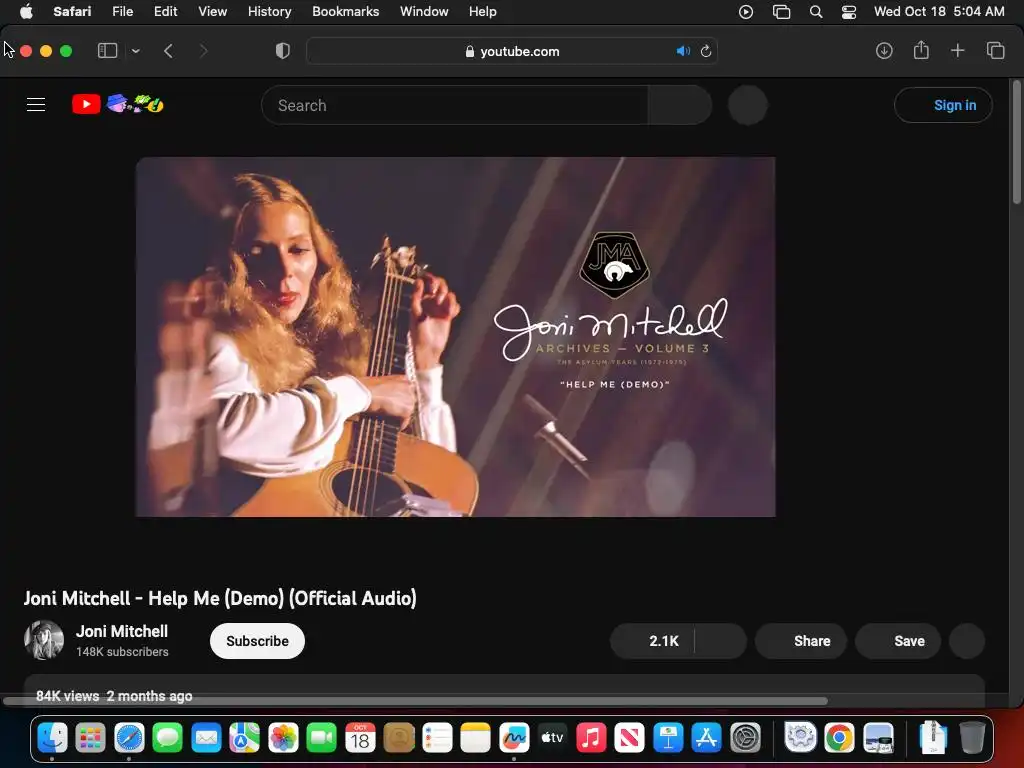Open the privacy report shield icon
Viewport: 1024px width, 768px height.
coord(283,51)
